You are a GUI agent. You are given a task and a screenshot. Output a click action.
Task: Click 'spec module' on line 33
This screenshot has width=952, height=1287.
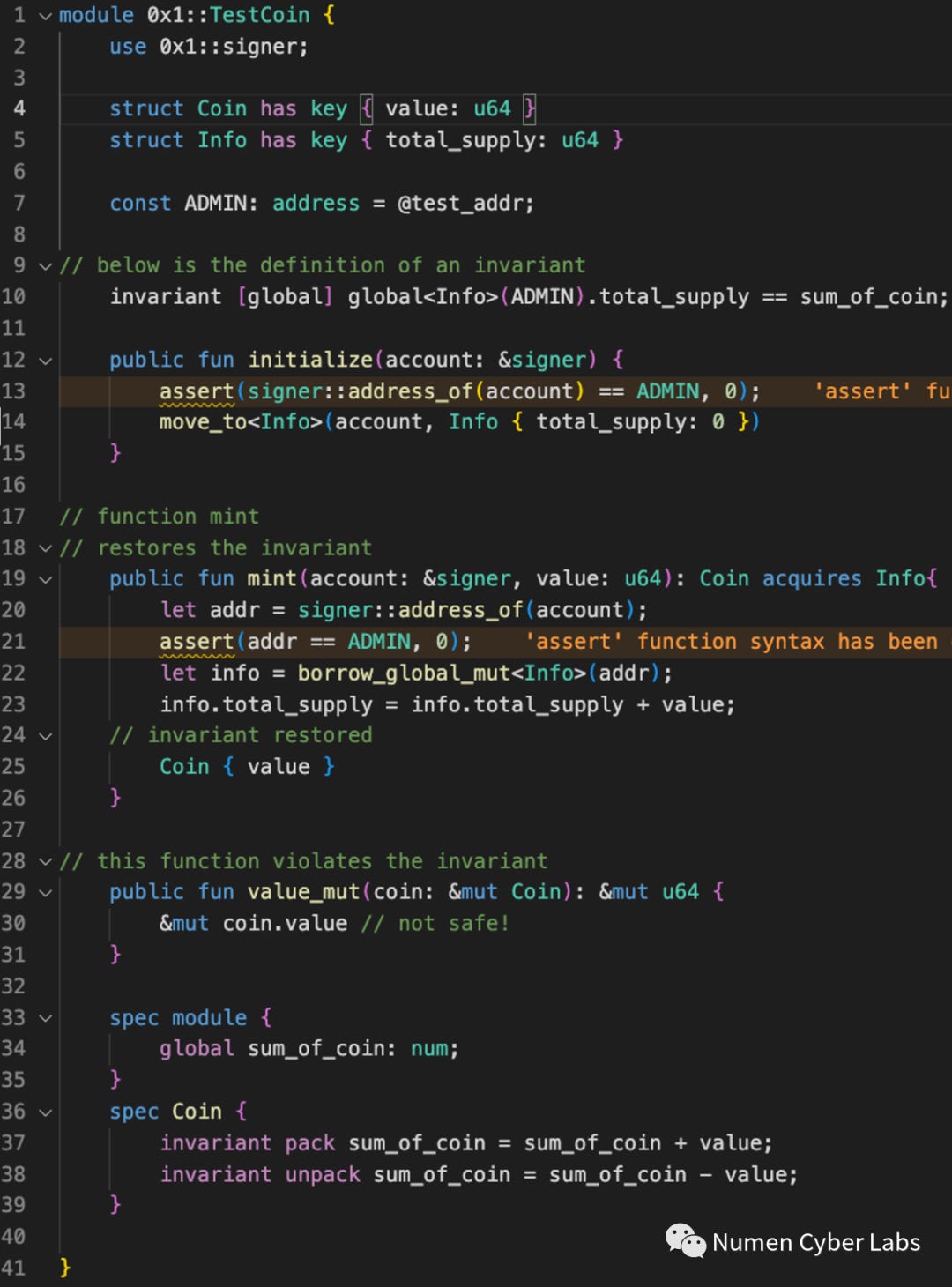[x=178, y=1018]
